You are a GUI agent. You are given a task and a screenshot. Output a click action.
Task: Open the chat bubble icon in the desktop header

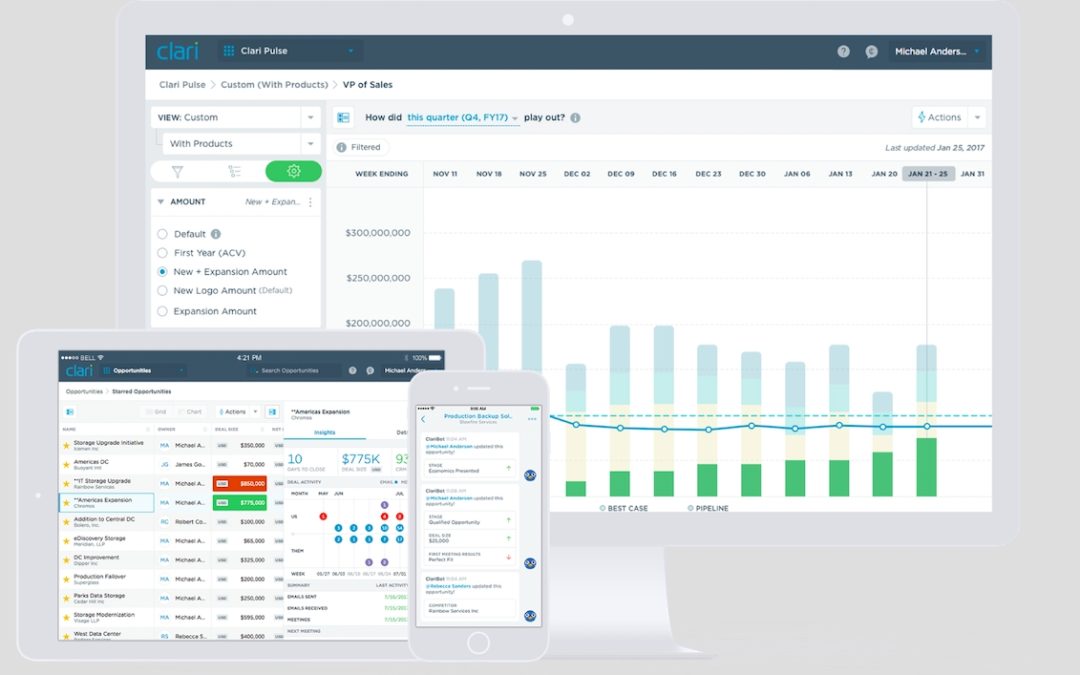[871, 52]
